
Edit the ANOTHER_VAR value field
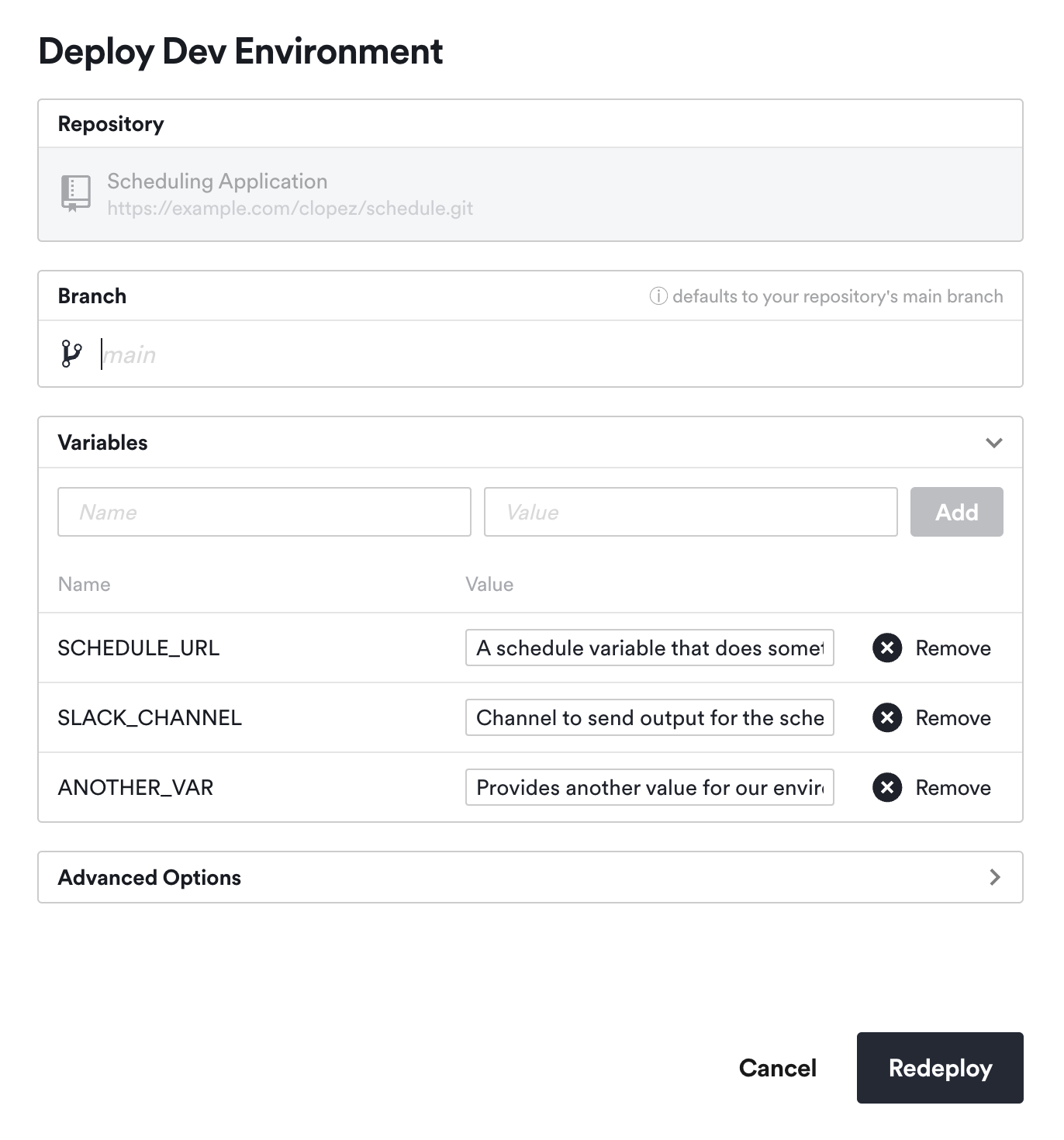coord(649,787)
